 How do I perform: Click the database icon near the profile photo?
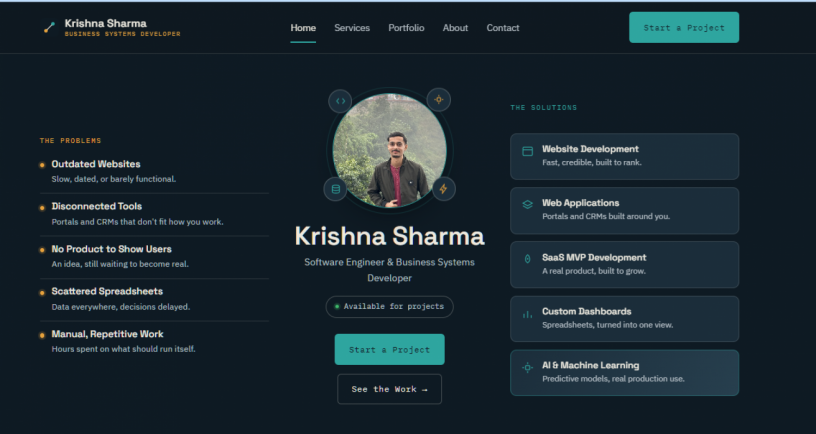(x=336, y=189)
